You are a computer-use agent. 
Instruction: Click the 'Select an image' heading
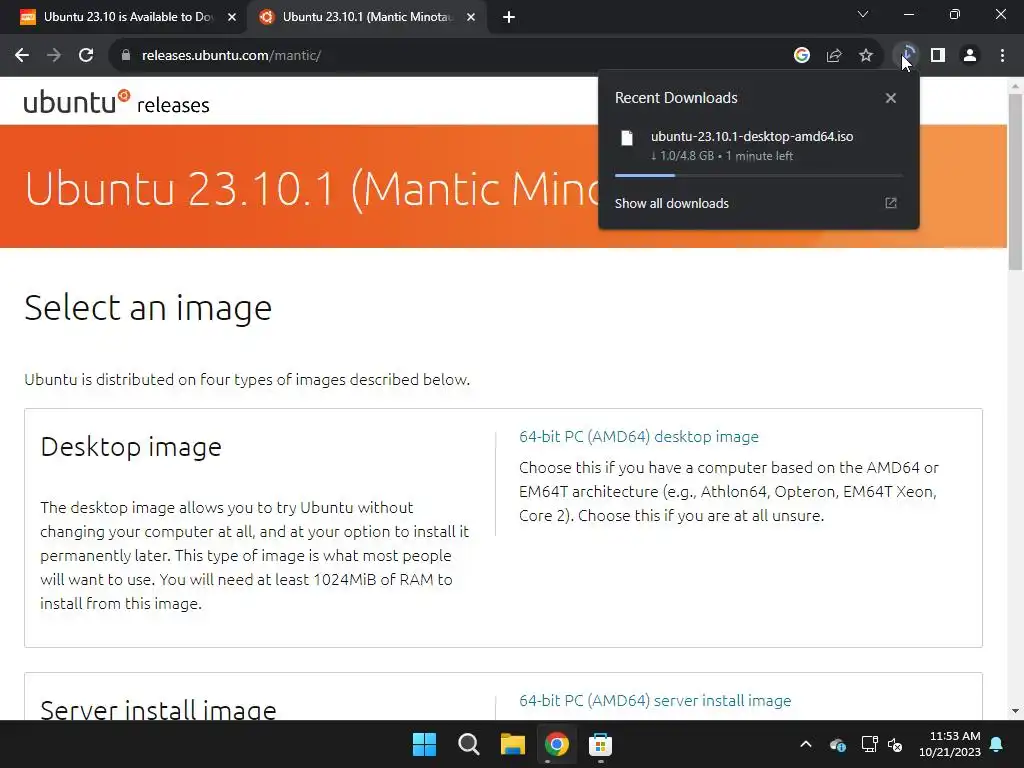point(148,308)
